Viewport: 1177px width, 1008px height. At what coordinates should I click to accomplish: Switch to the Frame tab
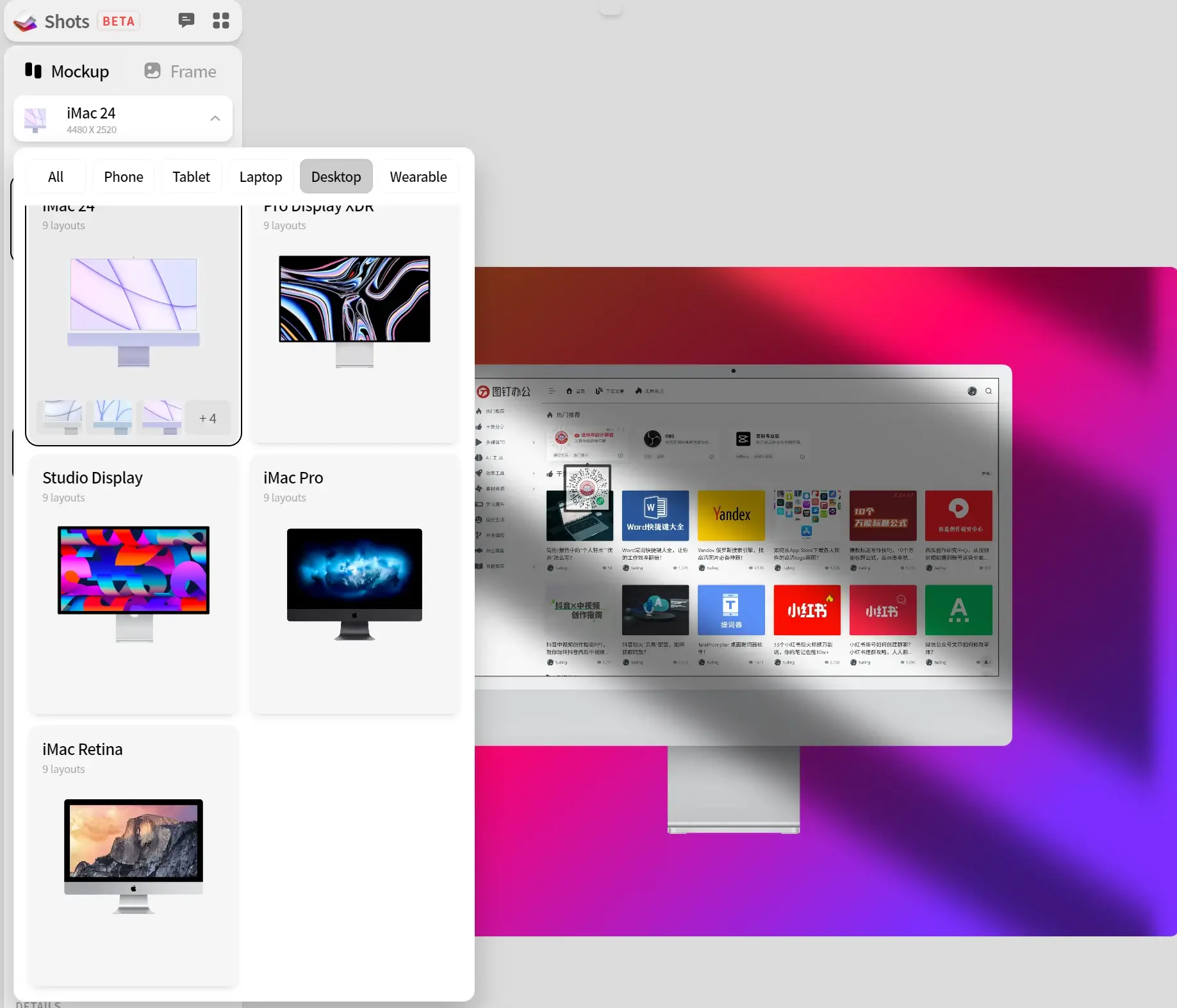click(181, 71)
